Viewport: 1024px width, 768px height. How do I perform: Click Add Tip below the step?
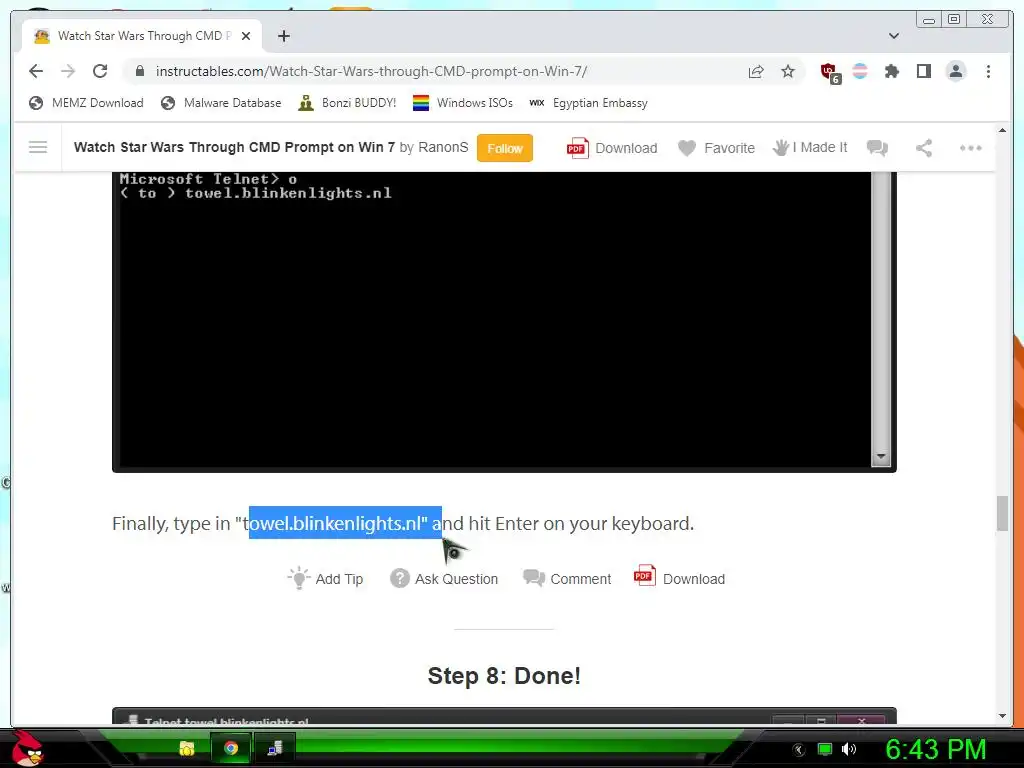click(x=325, y=579)
